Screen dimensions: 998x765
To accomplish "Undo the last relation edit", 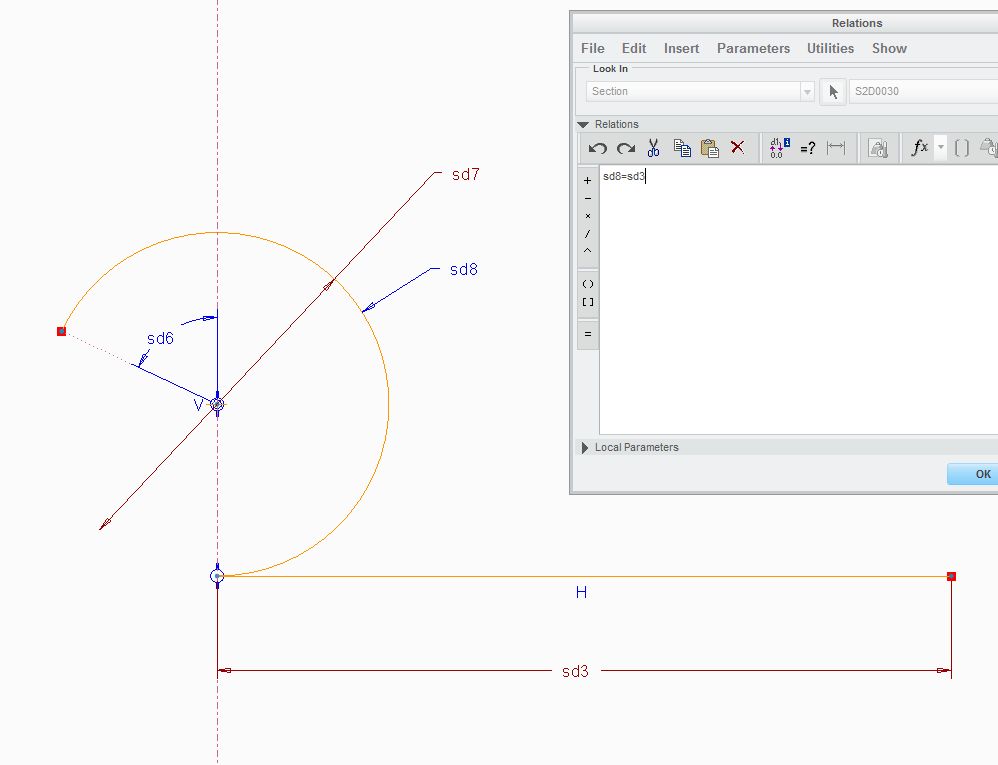I will pos(597,148).
